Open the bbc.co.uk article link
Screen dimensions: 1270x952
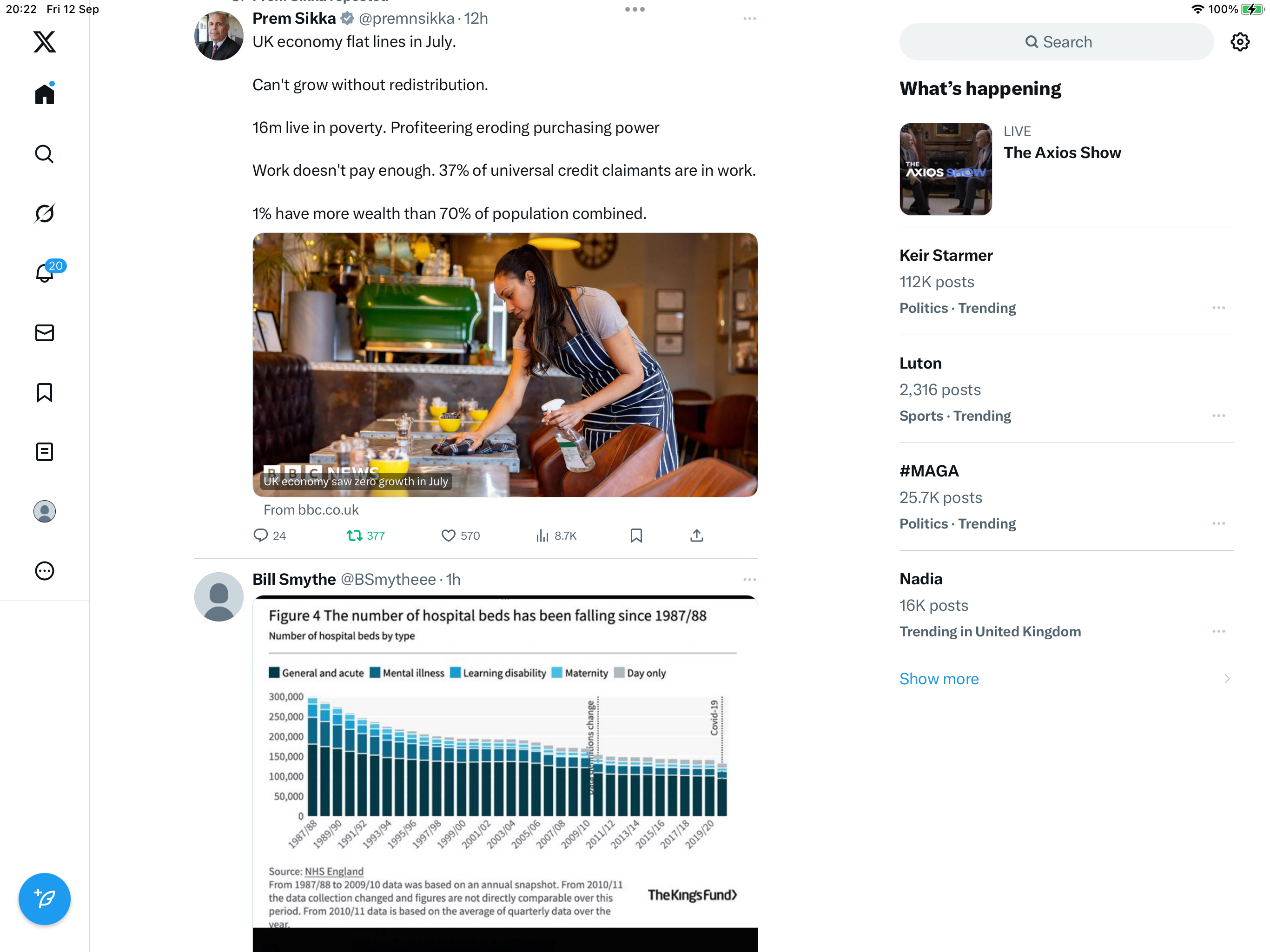505,365
